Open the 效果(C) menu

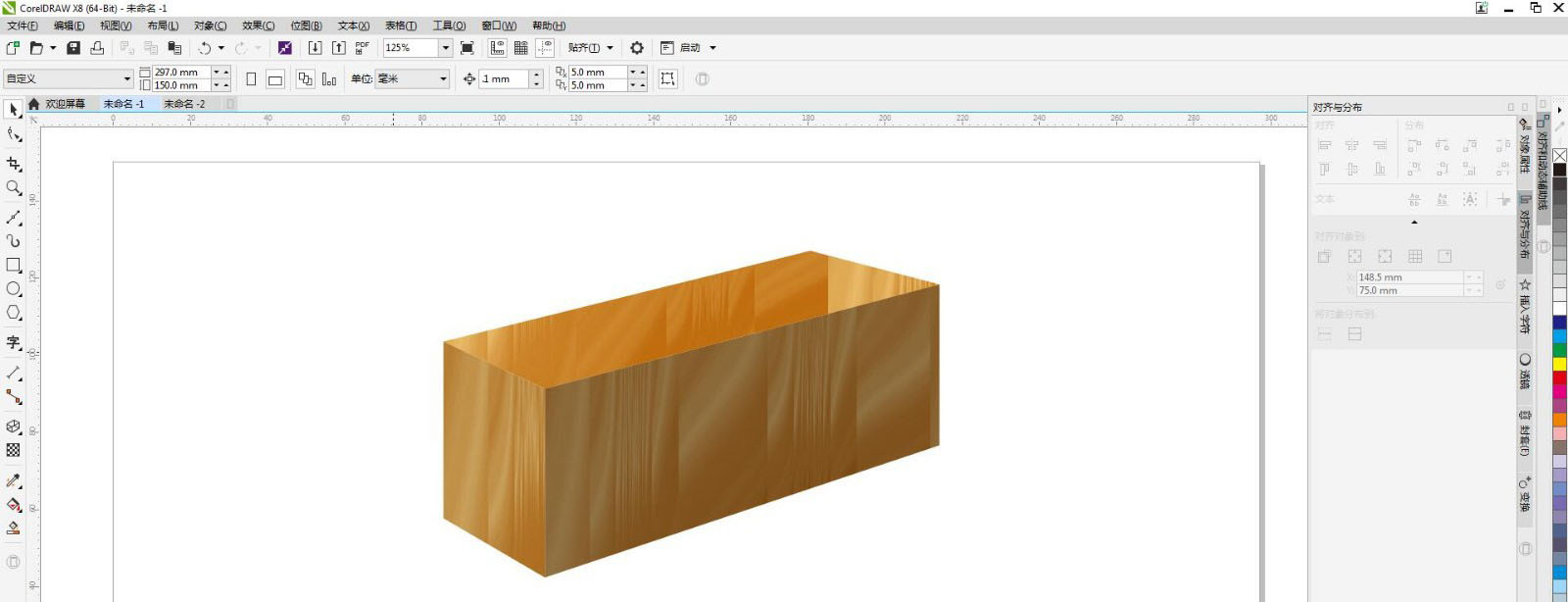[x=258, y=25]
